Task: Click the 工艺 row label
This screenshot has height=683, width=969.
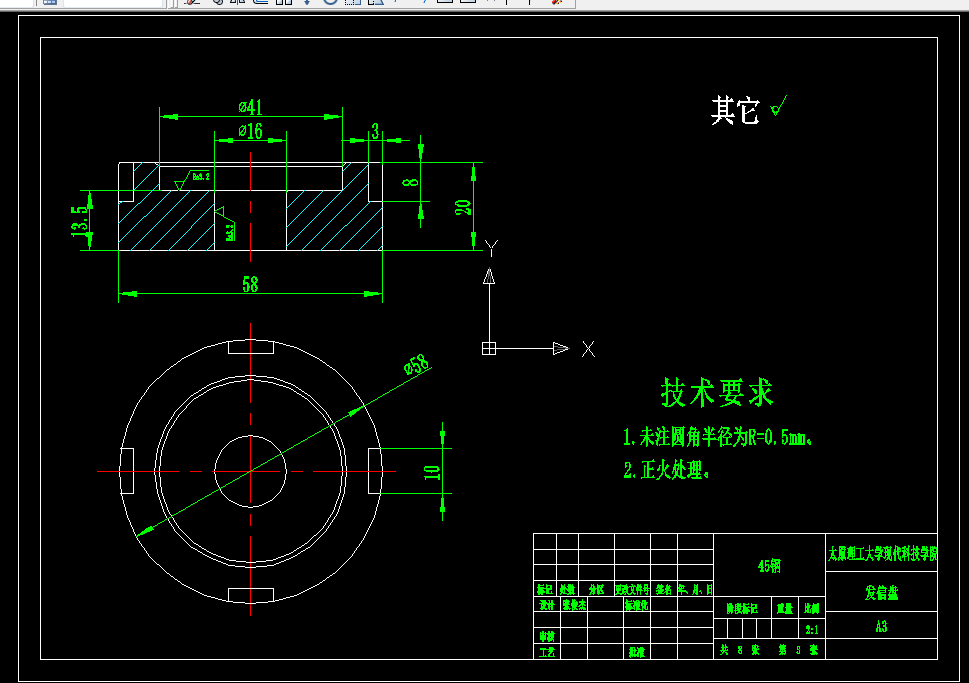Action: (547, 652)
